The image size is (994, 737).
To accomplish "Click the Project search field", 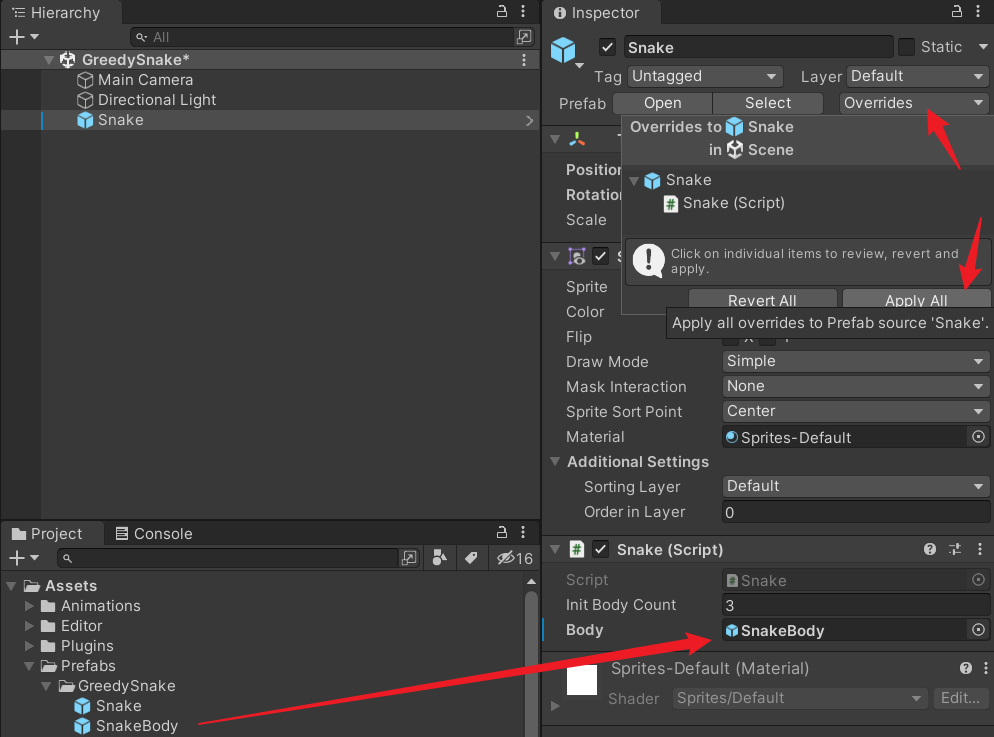I will point(228,558).
